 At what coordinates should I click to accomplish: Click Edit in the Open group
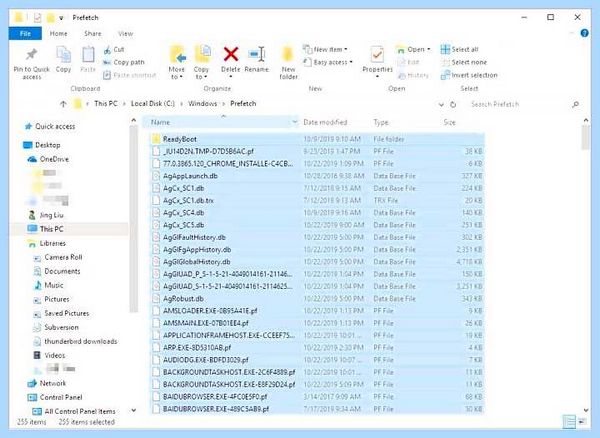(x=408, y=62)
